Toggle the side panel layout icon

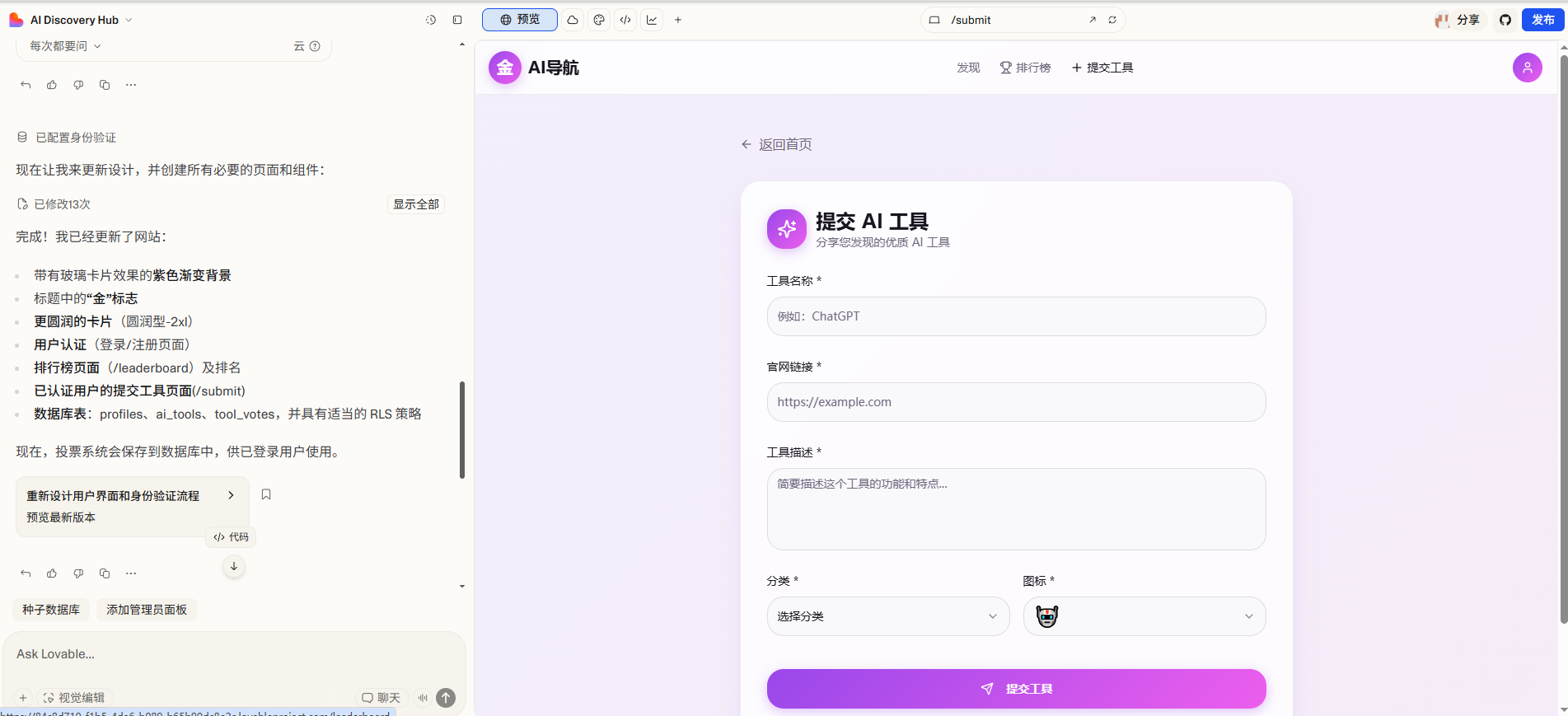pyautogui.click(x=457, y=20)
